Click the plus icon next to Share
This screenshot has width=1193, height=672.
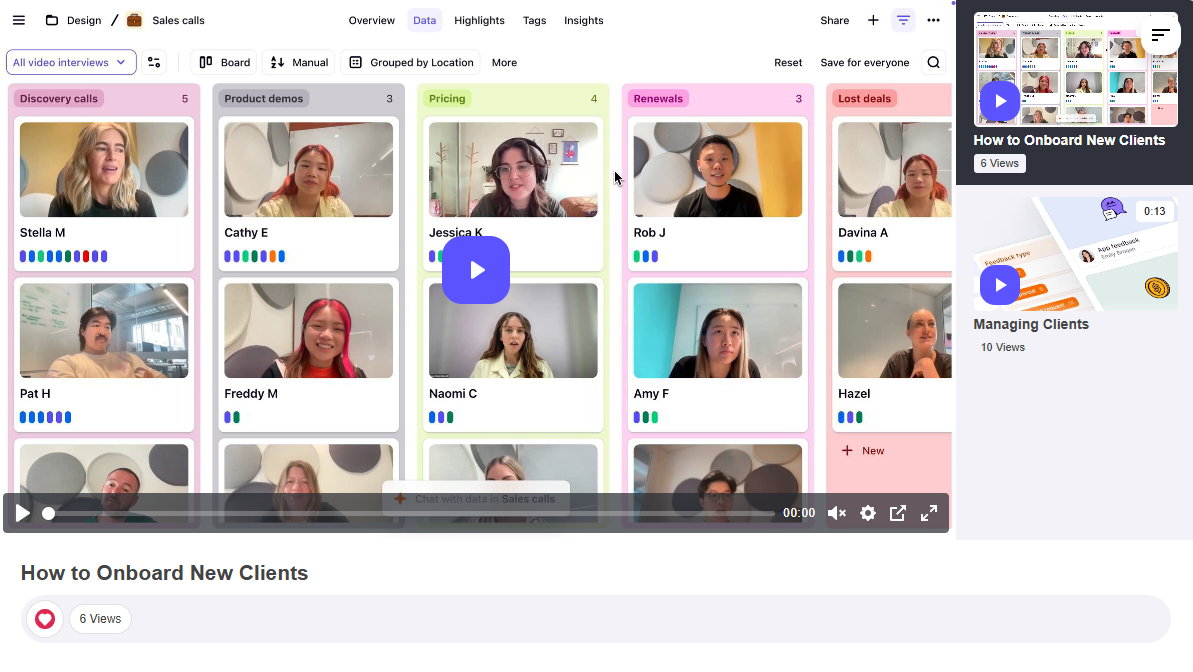[x=873, y=20]
